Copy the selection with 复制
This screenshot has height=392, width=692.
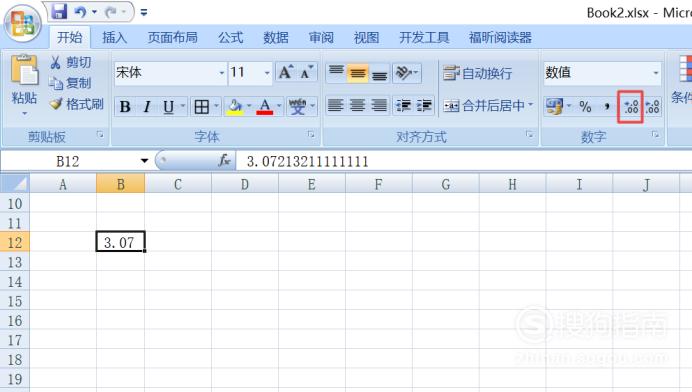[x=71, y=83]
